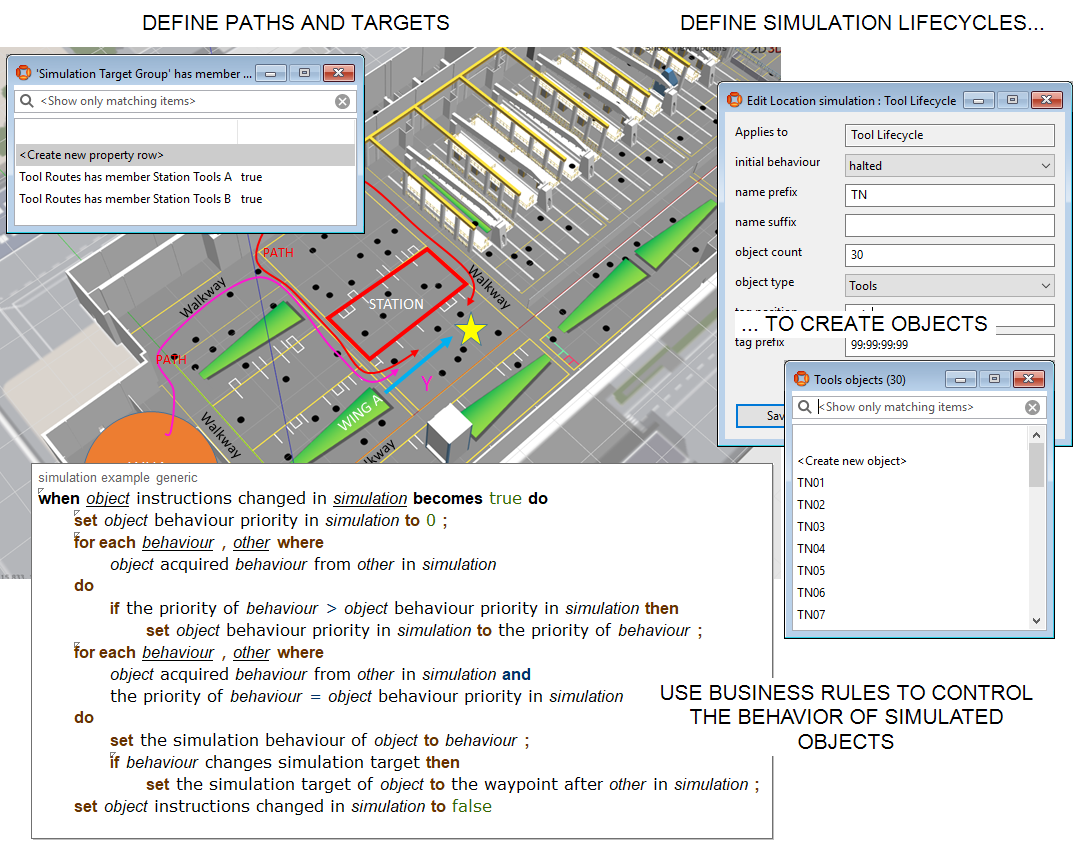Click app icon of Simulation Target Group window
The image size is (1083, 850).
tap(23, 73)
